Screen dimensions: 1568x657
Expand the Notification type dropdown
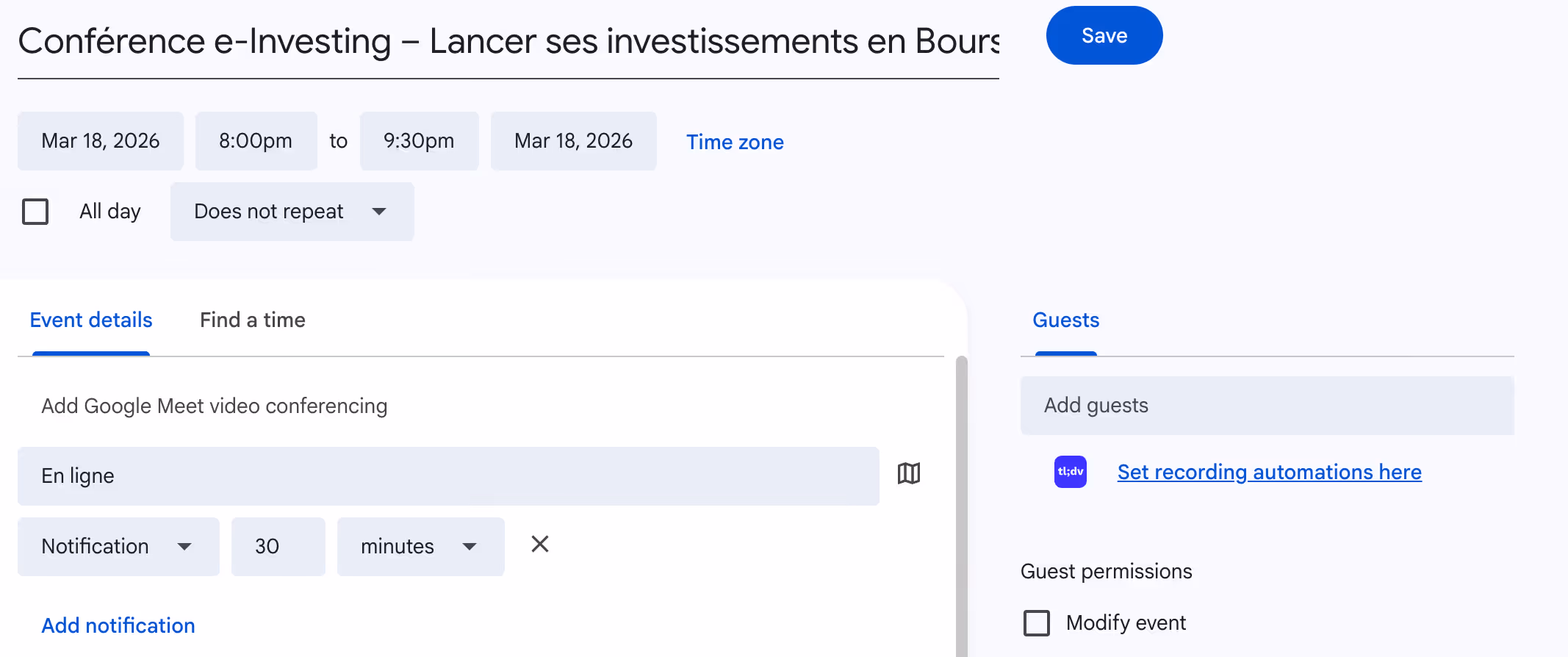click(x=118, y=547)
